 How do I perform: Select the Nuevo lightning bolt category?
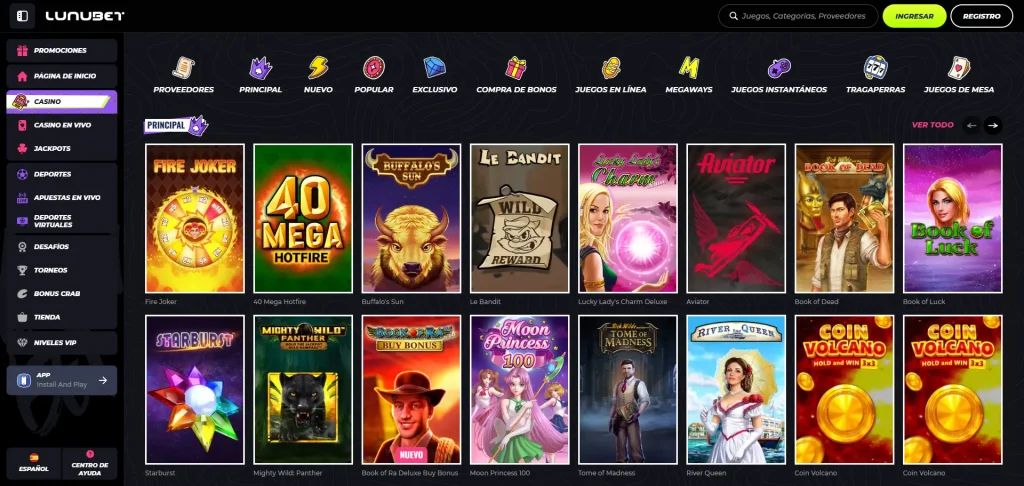click(318, 68)
